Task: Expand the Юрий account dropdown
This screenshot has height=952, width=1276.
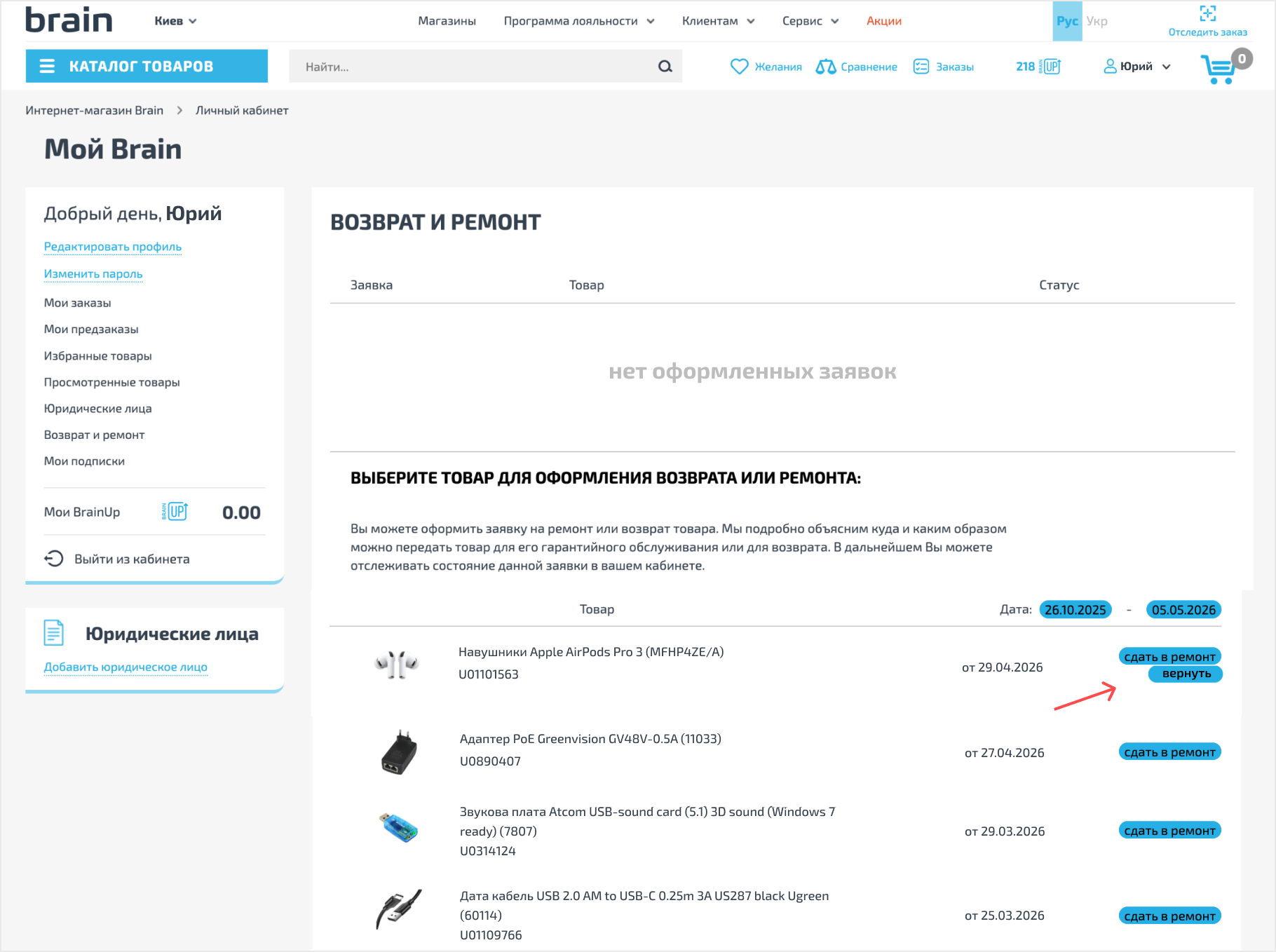Action: pyautogui.click(x=1145, y=66)
